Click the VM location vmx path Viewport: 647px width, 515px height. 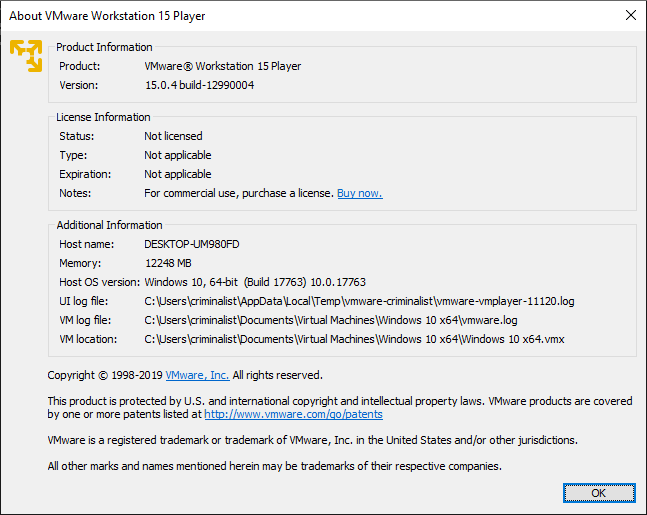[x=354, y=339]
